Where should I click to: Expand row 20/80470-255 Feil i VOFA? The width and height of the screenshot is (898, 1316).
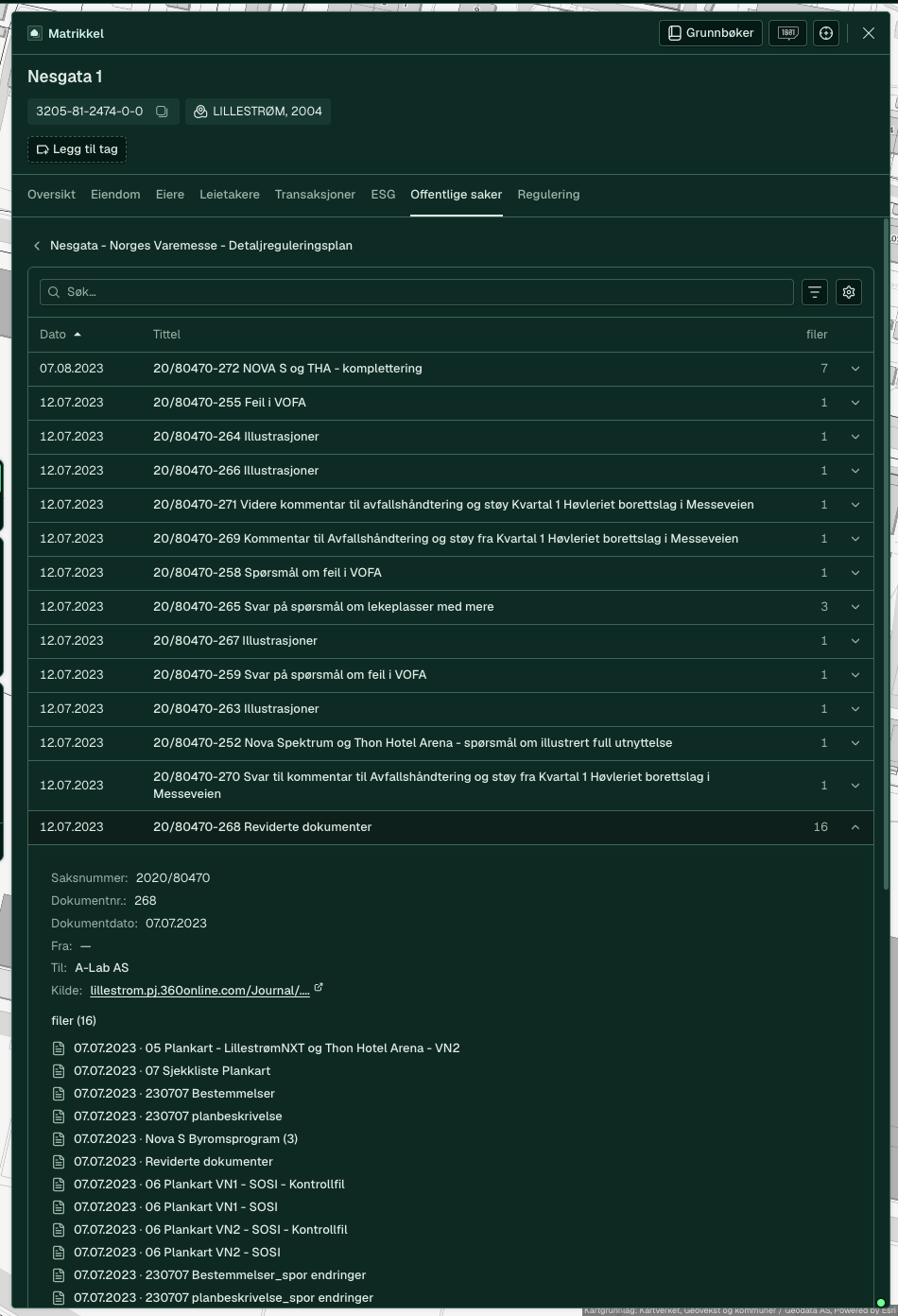855,403
